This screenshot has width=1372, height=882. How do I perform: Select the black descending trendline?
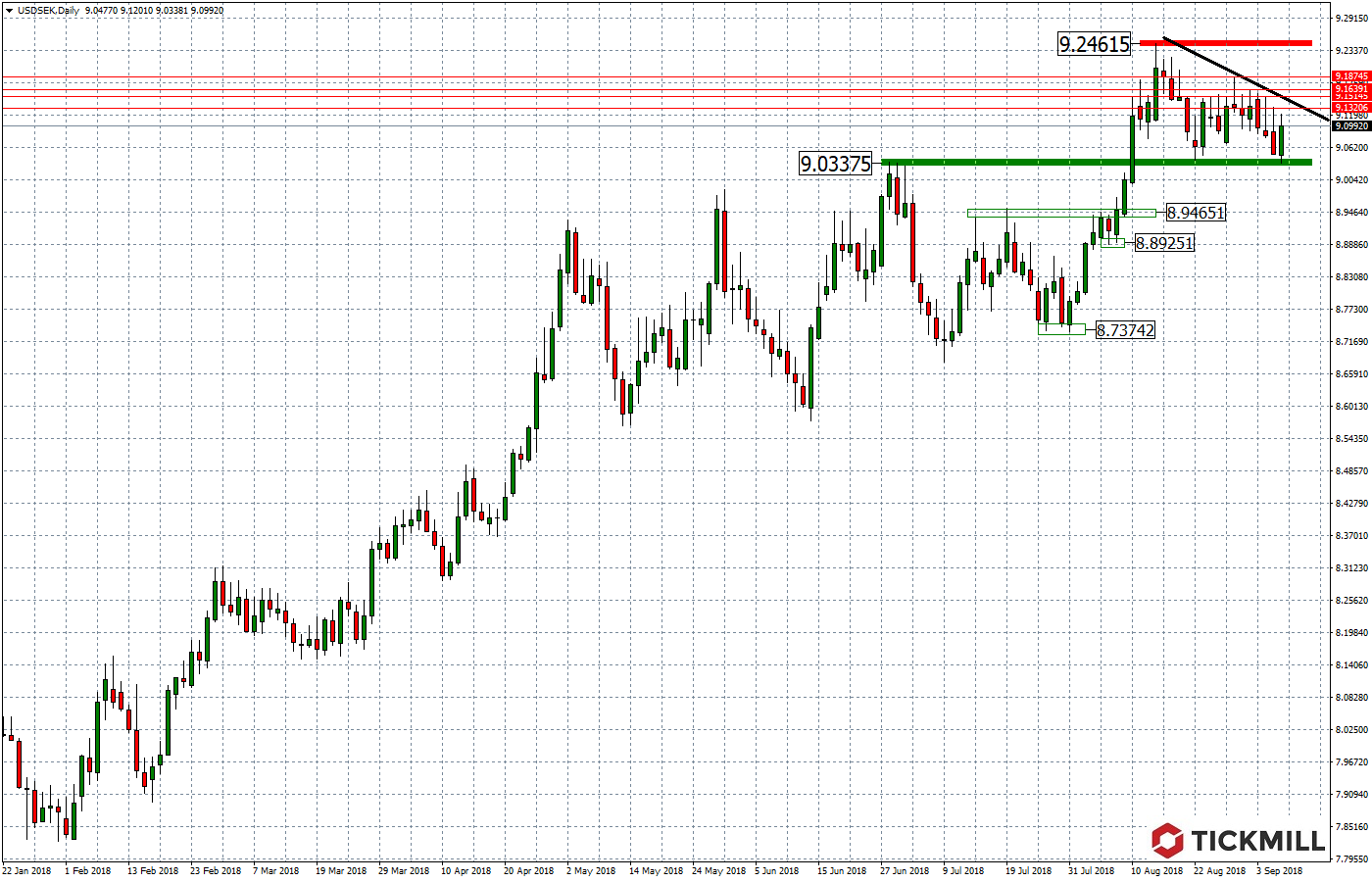(1246, 79)
